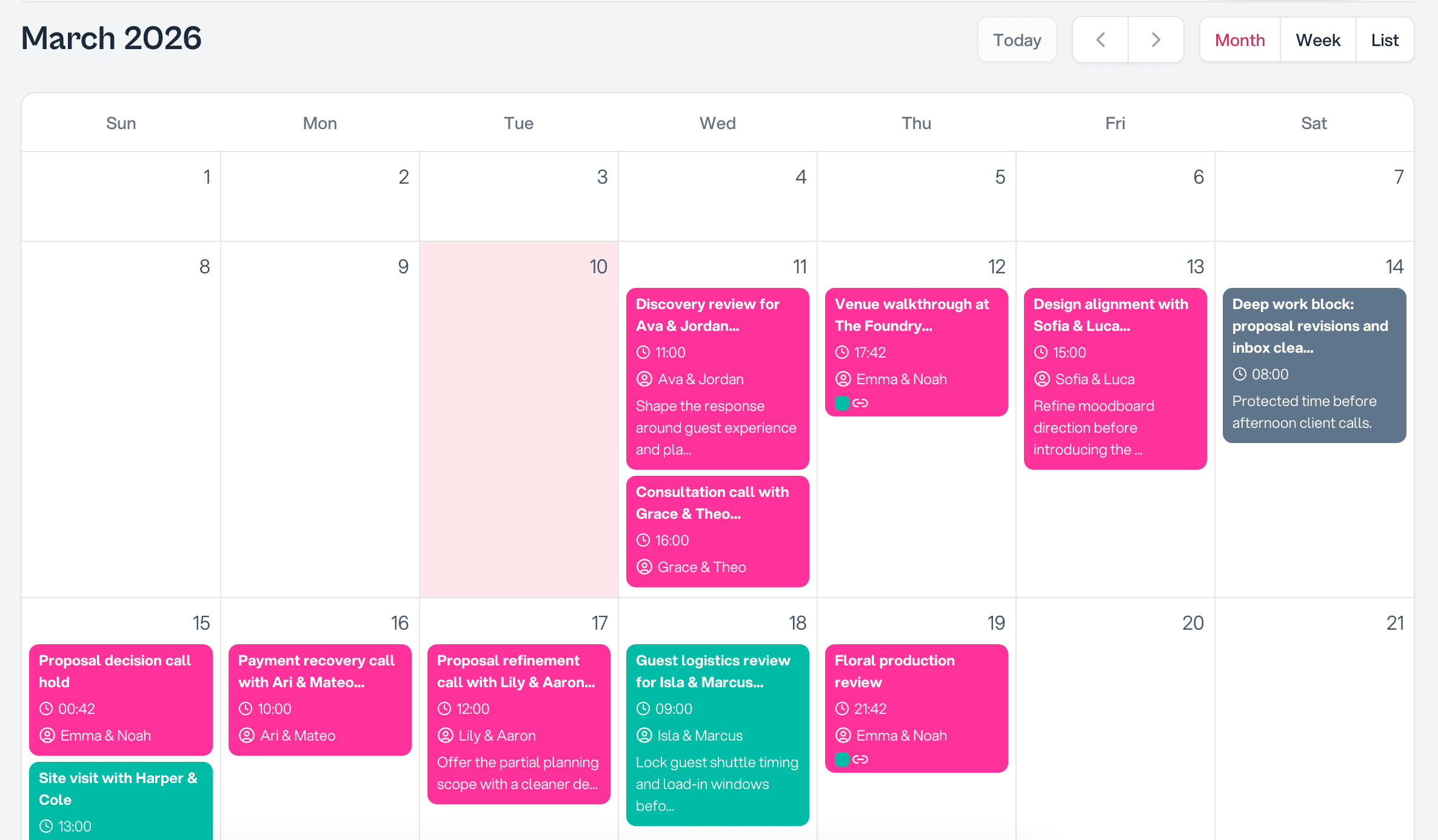Click the attendee icon on Guest logistics review
1438x840 pixels.
[644, 735]
